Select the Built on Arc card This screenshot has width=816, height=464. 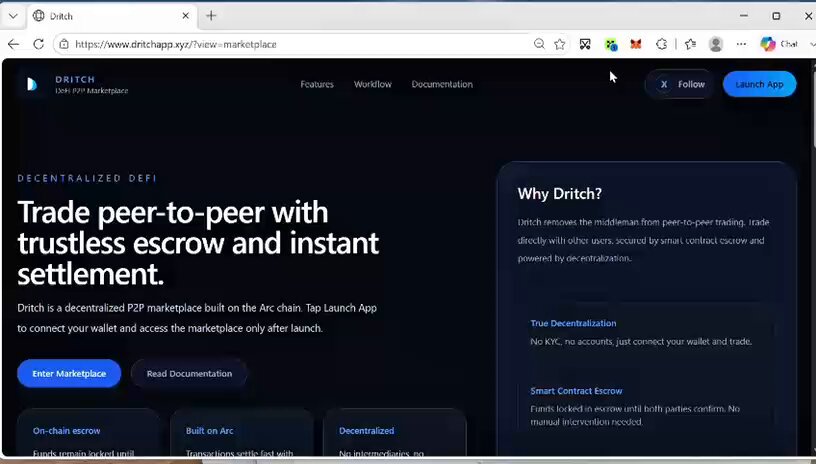tap(241, 433)
